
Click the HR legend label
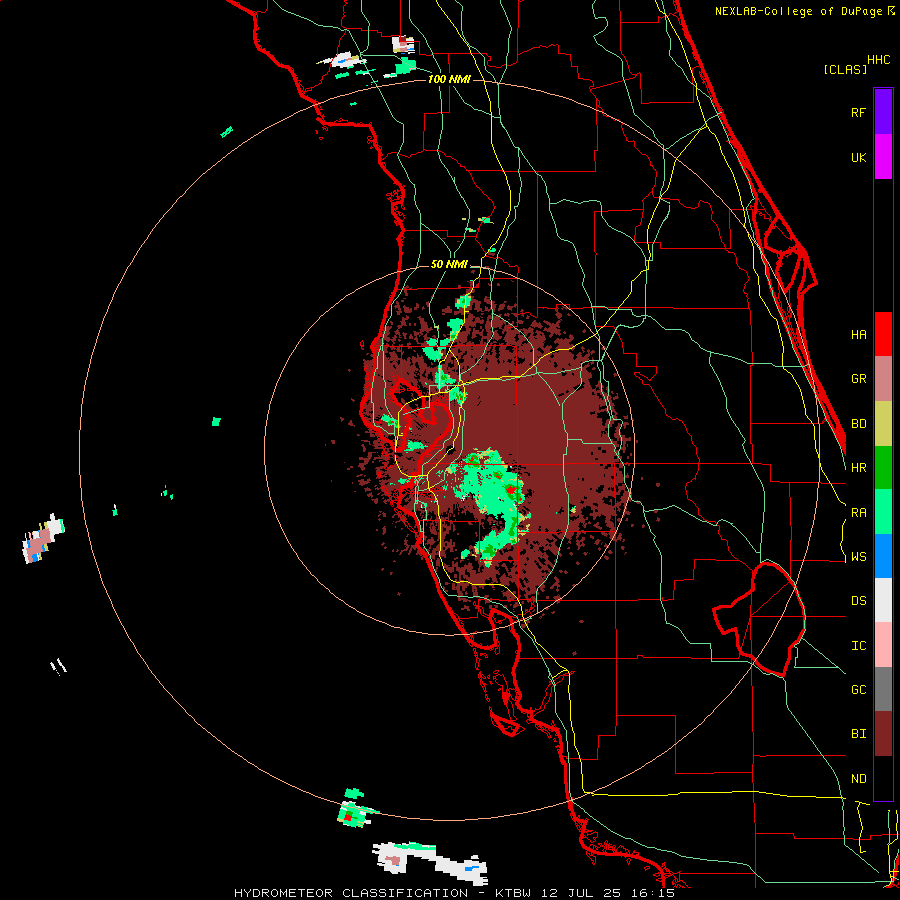click(858, 468)
